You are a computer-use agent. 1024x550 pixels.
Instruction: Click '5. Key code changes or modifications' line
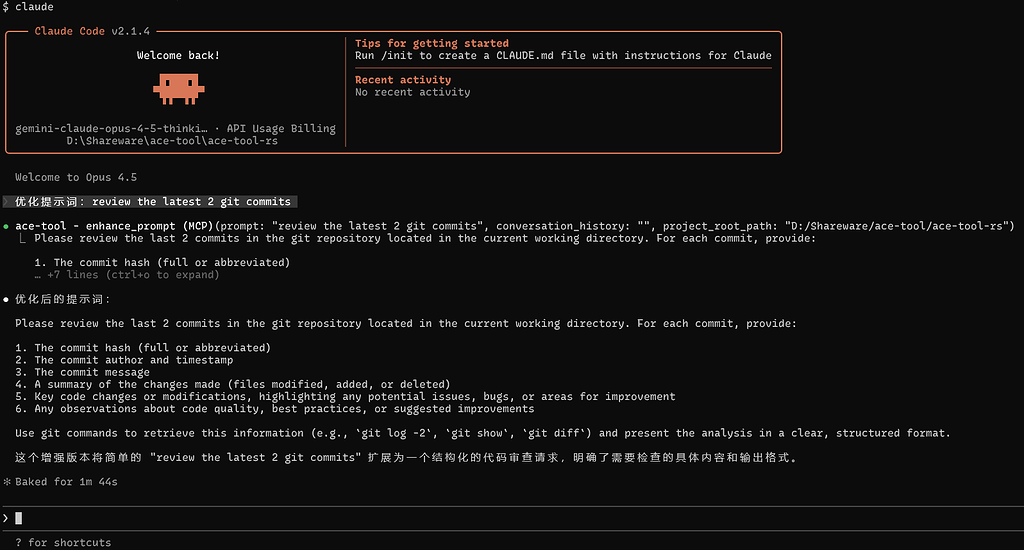pyautogui.click(x=345, y=396)
